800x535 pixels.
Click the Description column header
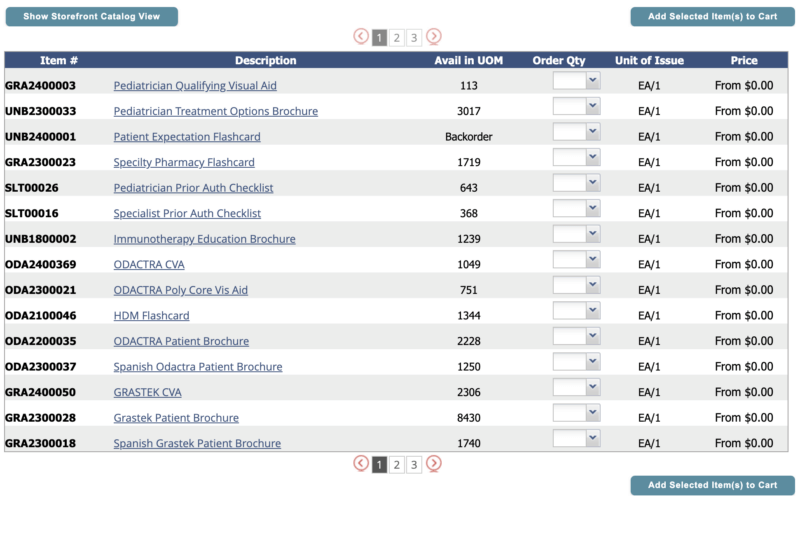pyautogui.click(x=265, y=60)
